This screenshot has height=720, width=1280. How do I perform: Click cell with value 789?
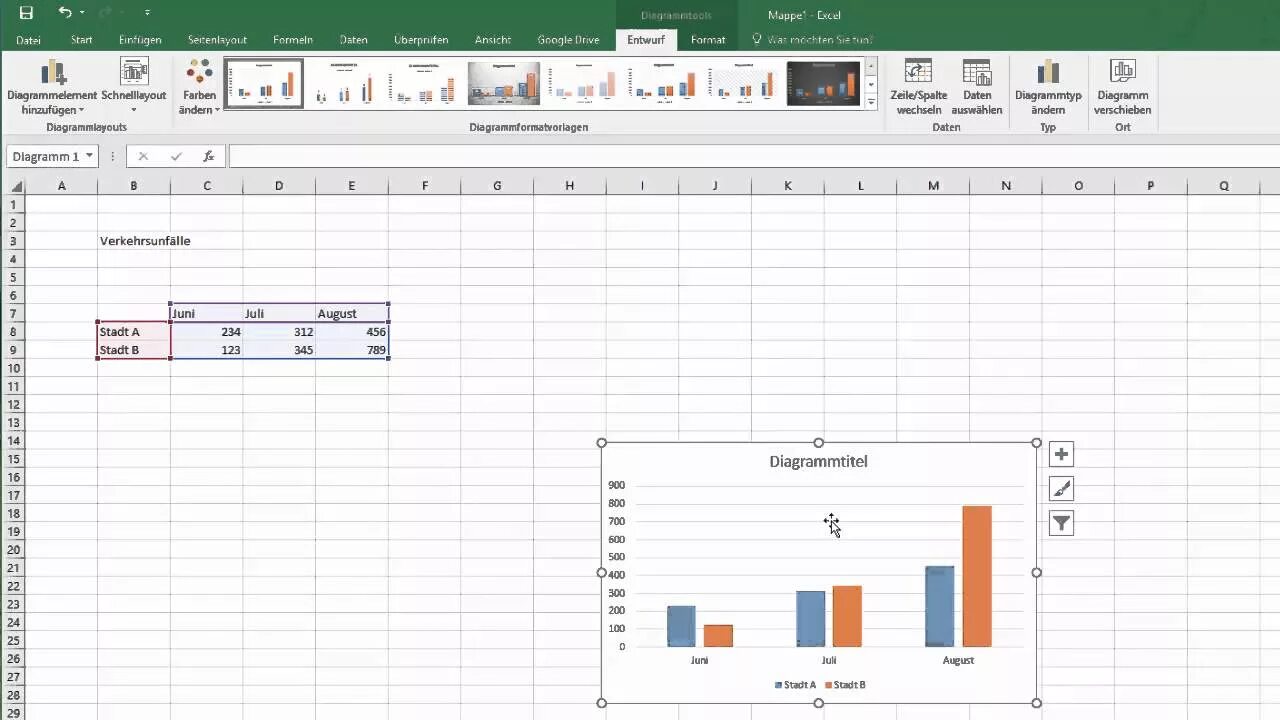351,350
